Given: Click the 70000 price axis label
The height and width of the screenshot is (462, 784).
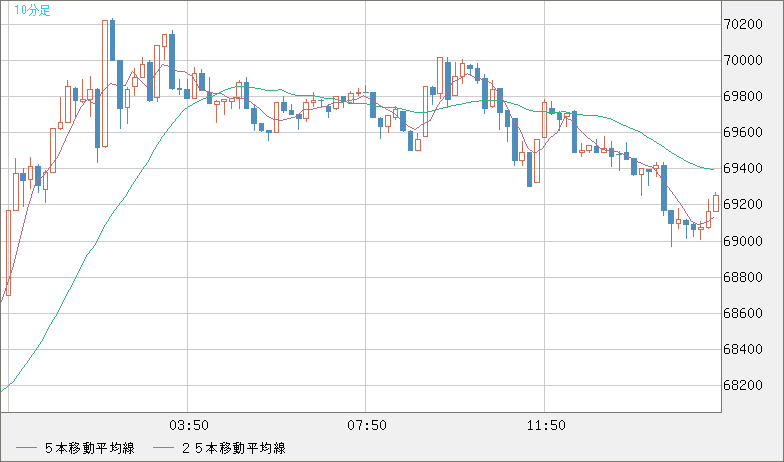Looking at the screenshot, I should pyautogui.click(x=743, y=60).
